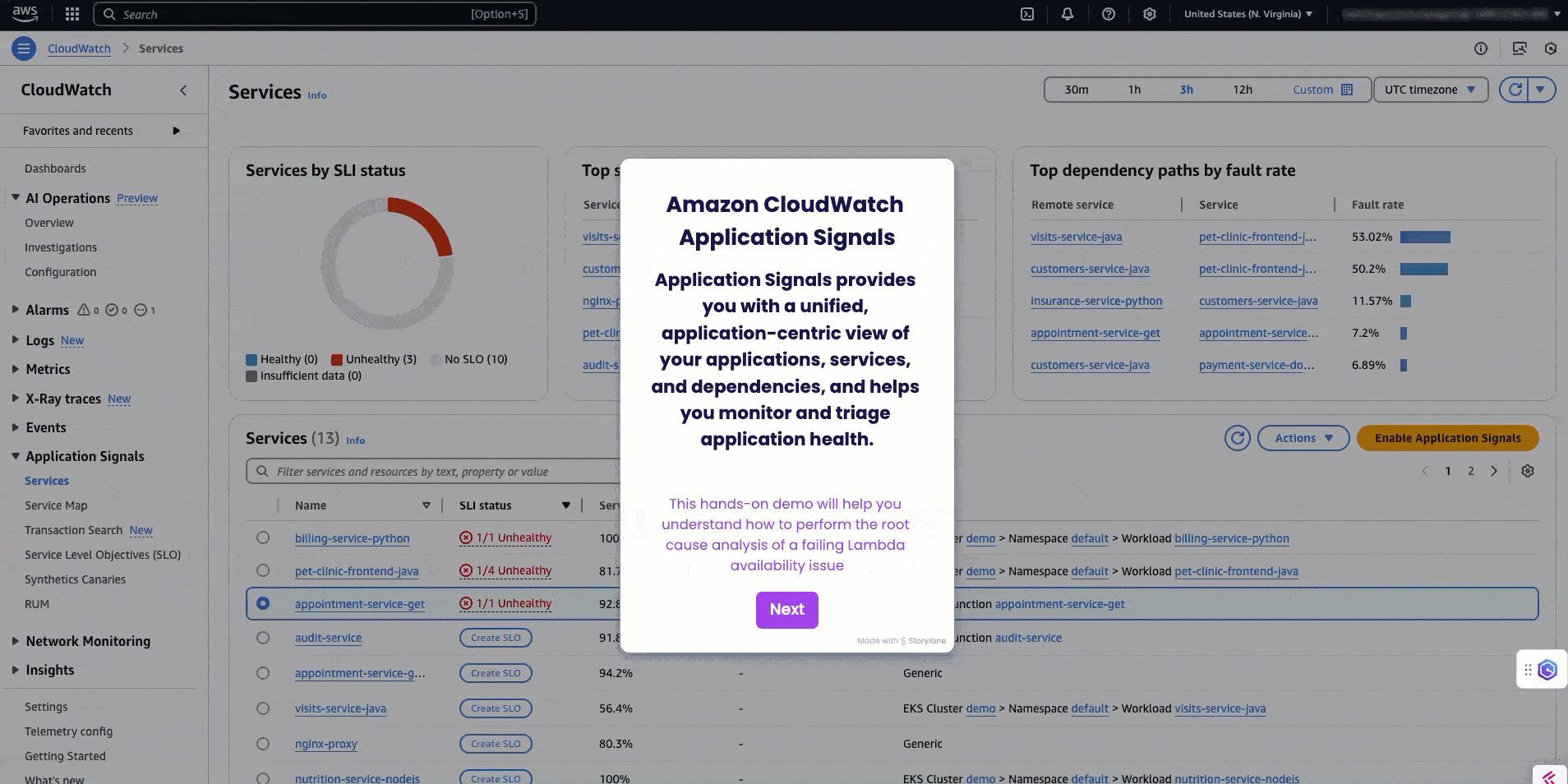Click Enable Application Signals button
Viewport: 1568px width, 784px height.
[x=1448, y=438]
